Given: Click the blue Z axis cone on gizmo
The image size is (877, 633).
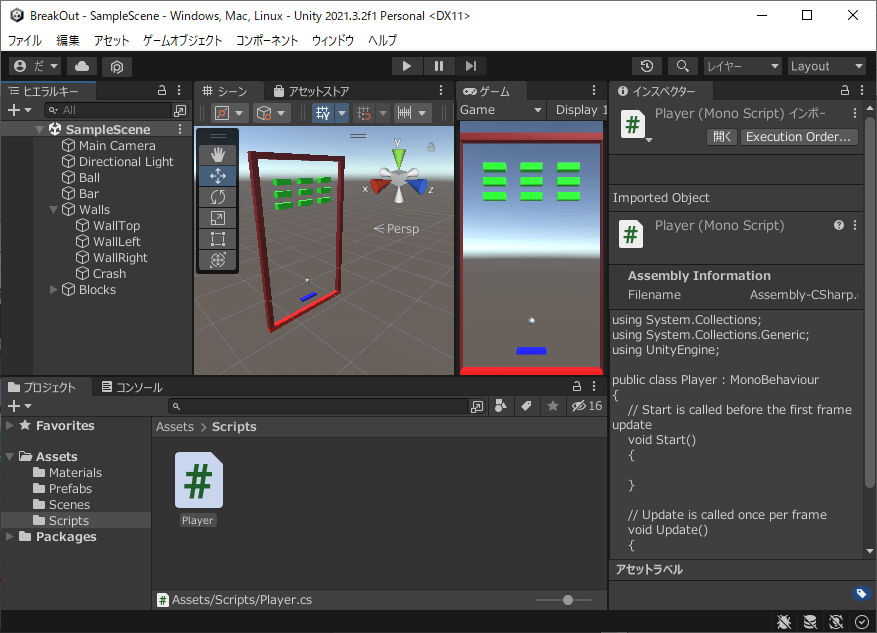Looking at the screenshot, I should 418,186.
